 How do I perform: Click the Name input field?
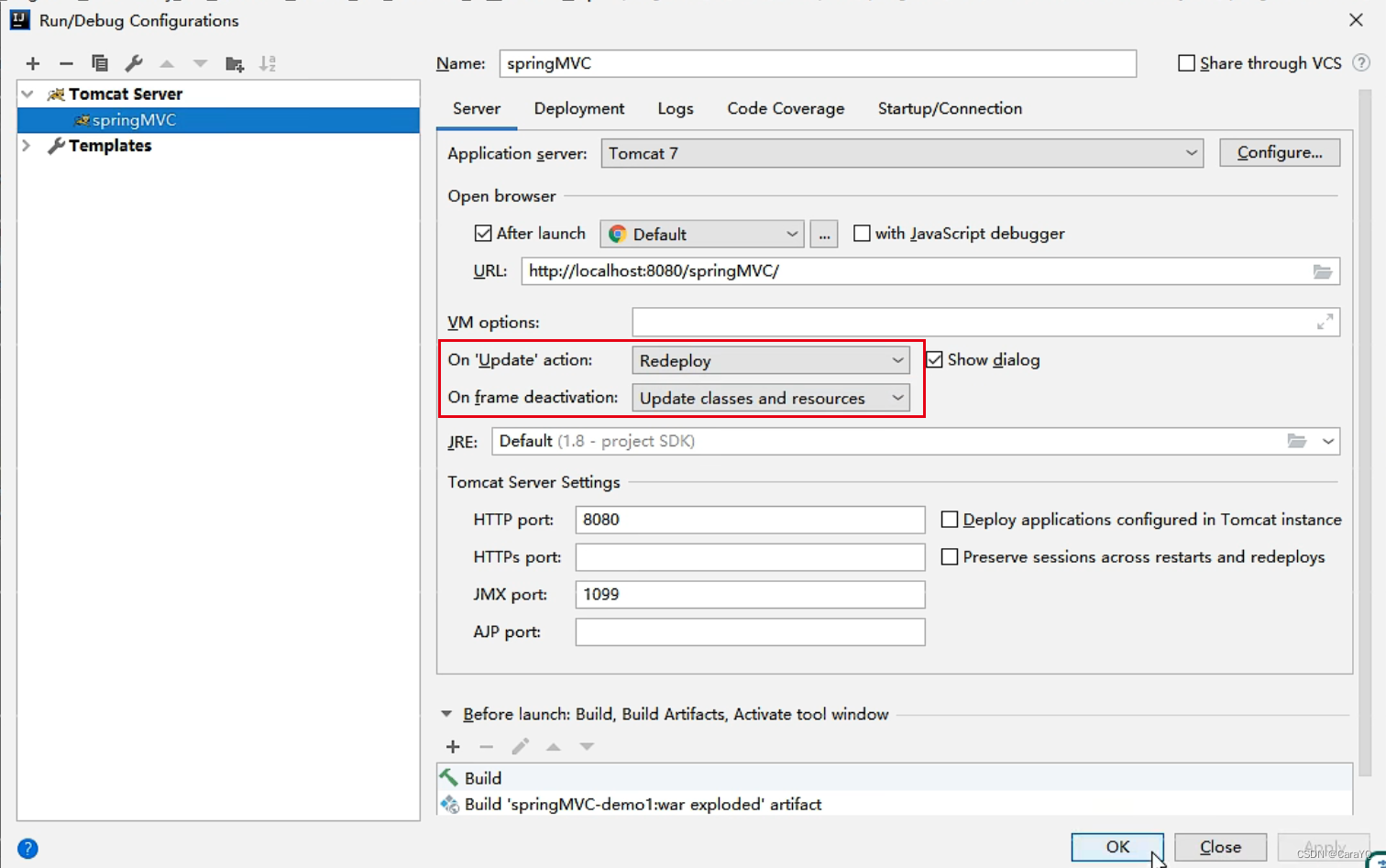(818, 63)
